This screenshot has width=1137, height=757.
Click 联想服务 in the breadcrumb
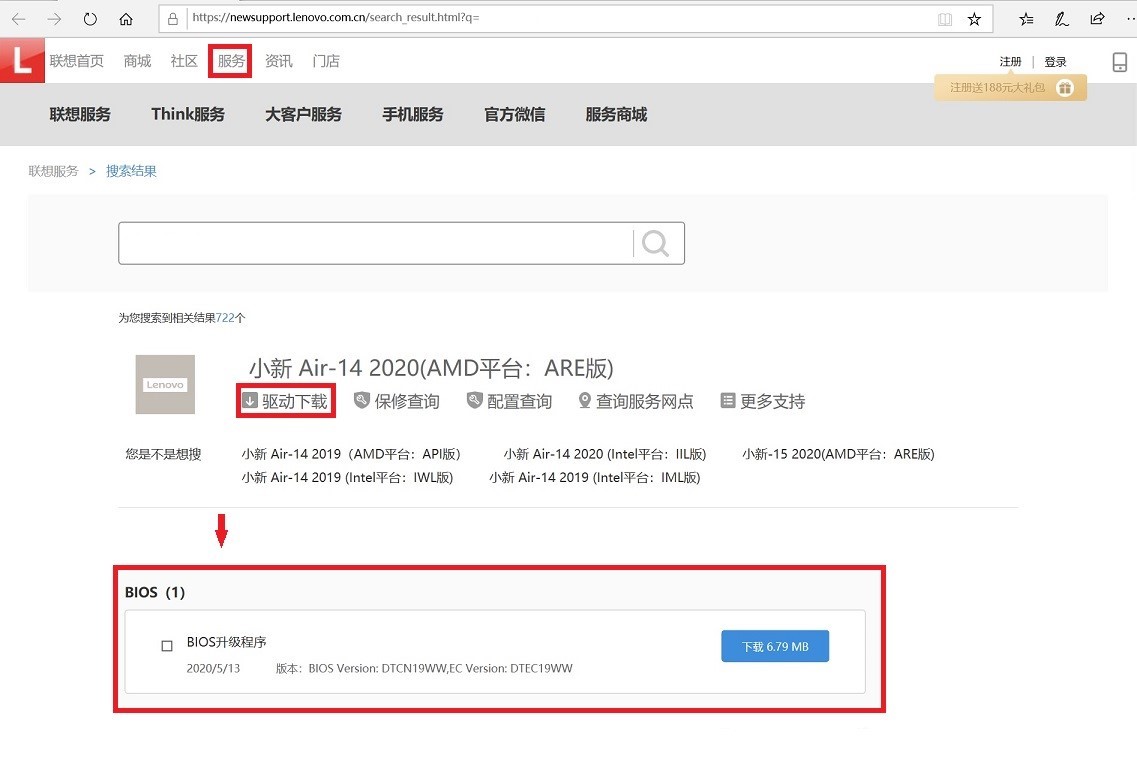[53, 171]
